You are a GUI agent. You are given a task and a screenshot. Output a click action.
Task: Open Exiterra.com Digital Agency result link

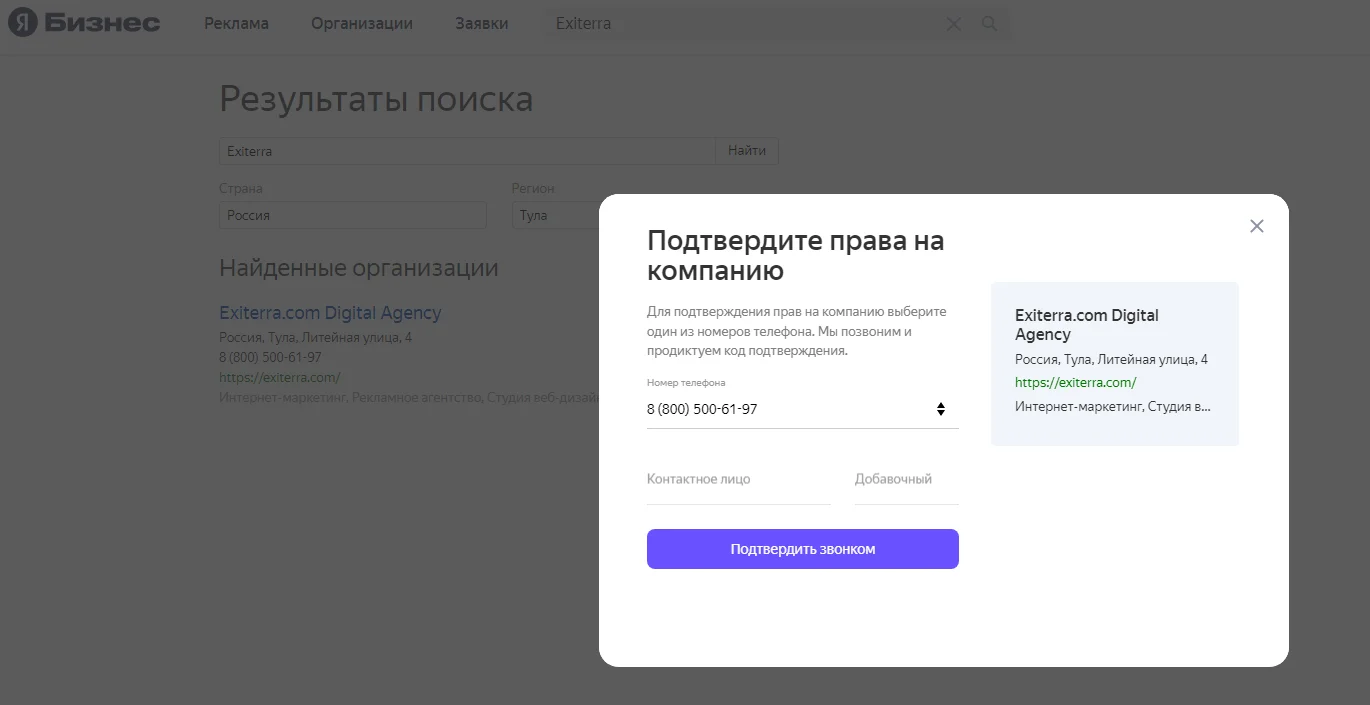pos(330,313)
